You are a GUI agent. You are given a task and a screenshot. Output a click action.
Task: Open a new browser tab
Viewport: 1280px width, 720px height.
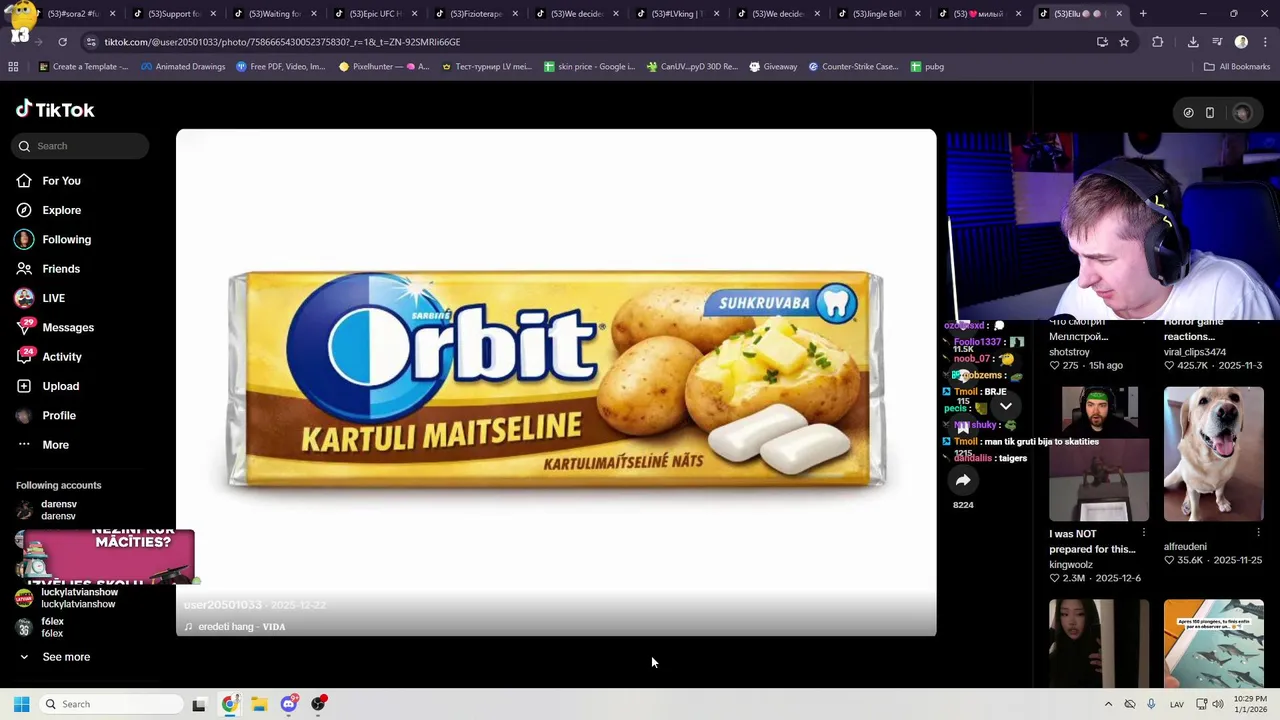click(1143, 14)
